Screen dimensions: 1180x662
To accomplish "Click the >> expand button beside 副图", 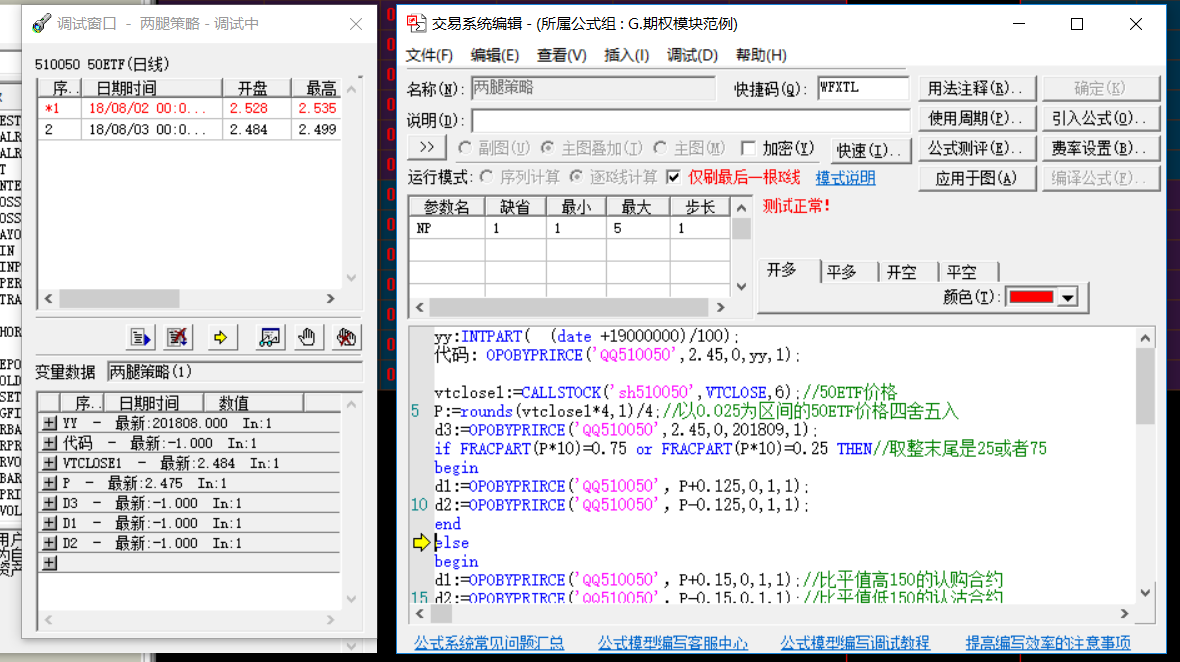I will 427,148.
